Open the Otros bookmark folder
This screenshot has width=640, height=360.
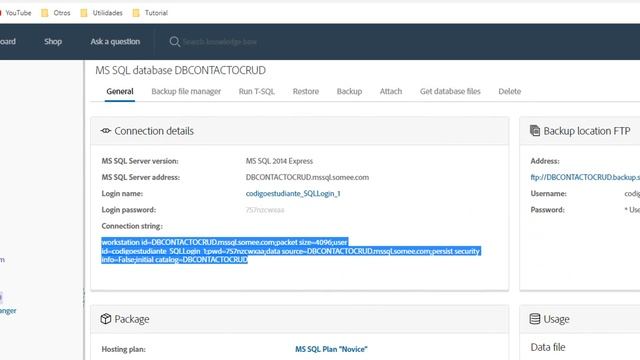[56, 13]
